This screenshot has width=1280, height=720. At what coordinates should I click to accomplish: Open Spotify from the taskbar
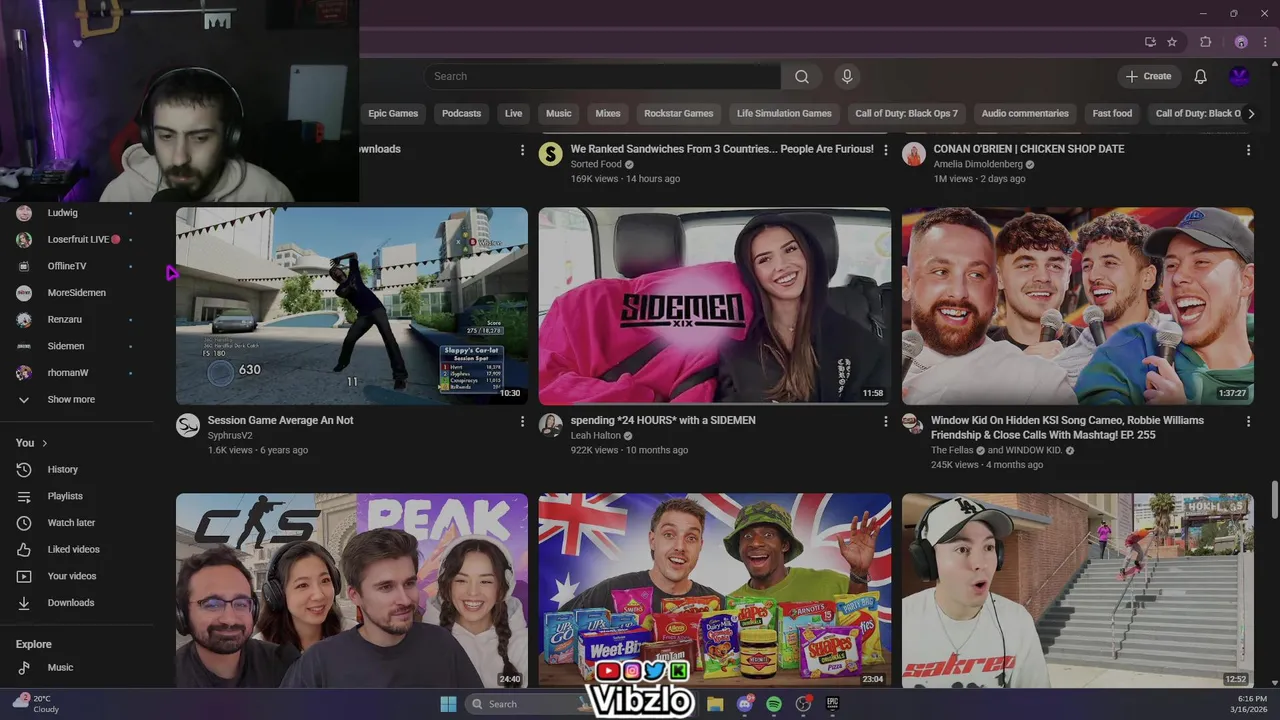click(x=774, y=704)
